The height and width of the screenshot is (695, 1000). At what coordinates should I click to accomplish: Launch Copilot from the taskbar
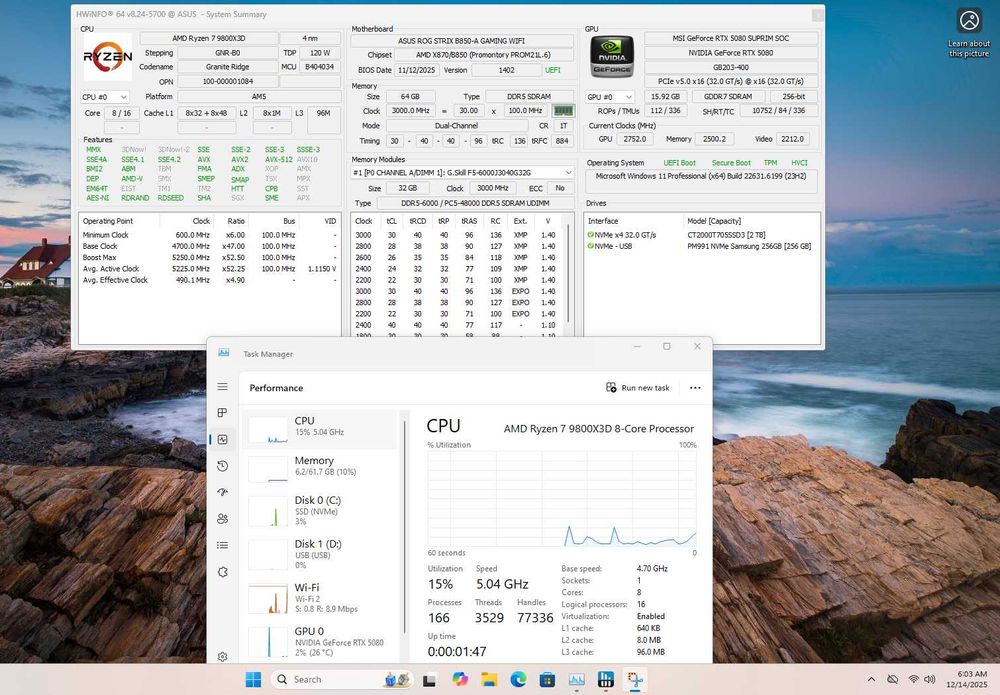(459, 680)
